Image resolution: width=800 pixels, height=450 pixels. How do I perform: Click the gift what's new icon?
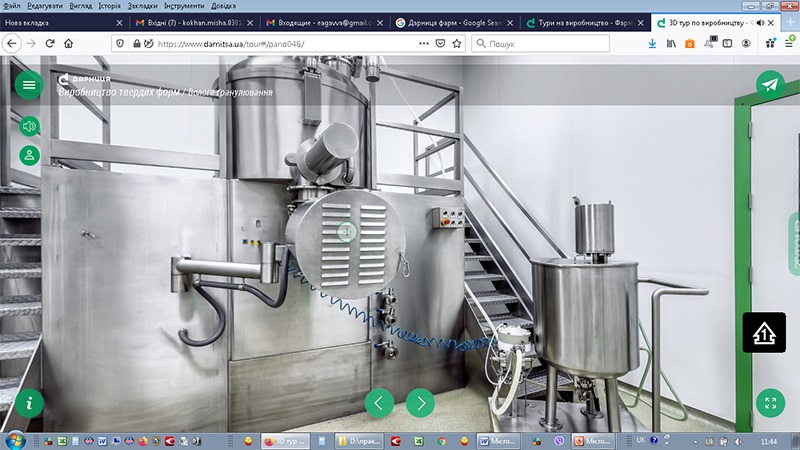click(770, 43)
